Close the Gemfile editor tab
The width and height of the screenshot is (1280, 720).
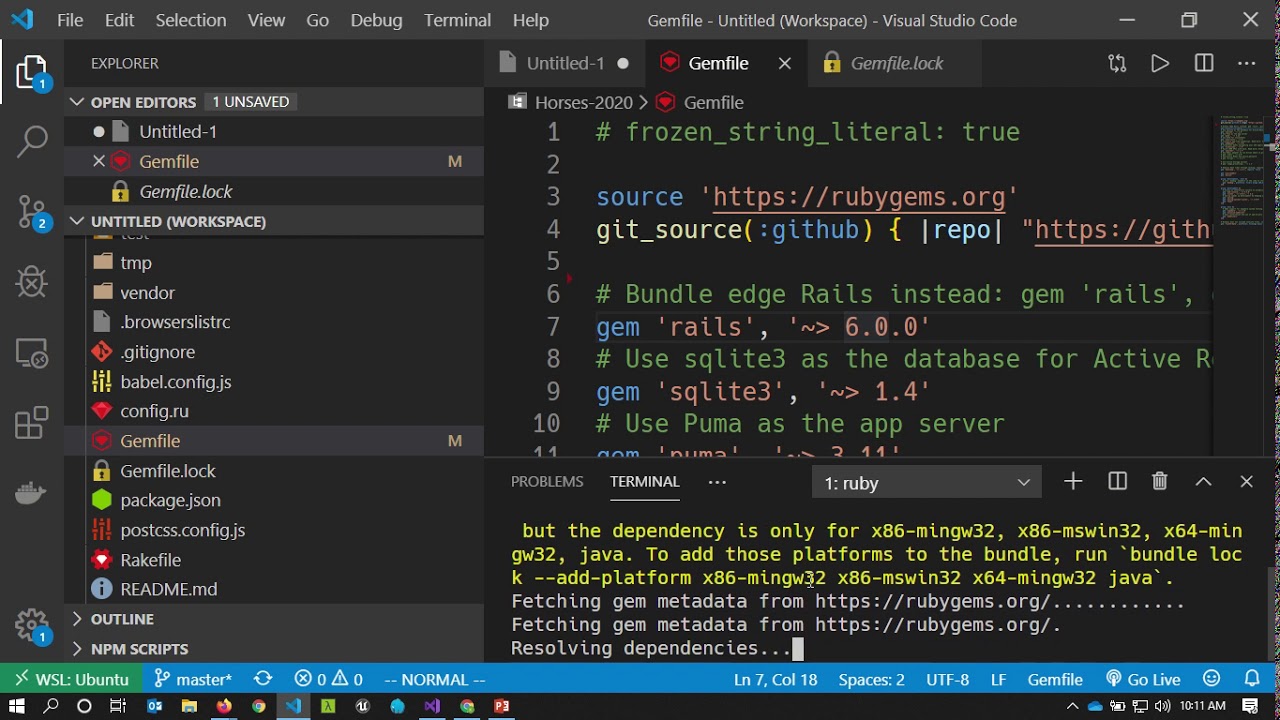pos(785,63)
